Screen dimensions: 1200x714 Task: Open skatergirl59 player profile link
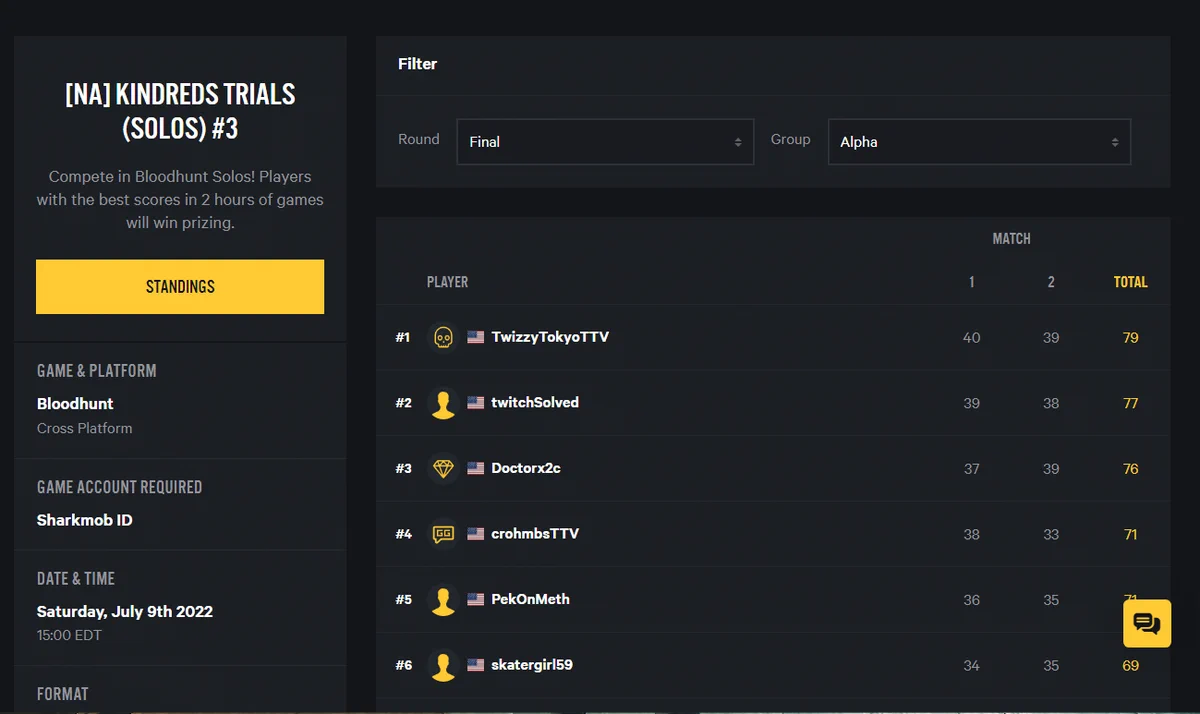click(532, 665)
